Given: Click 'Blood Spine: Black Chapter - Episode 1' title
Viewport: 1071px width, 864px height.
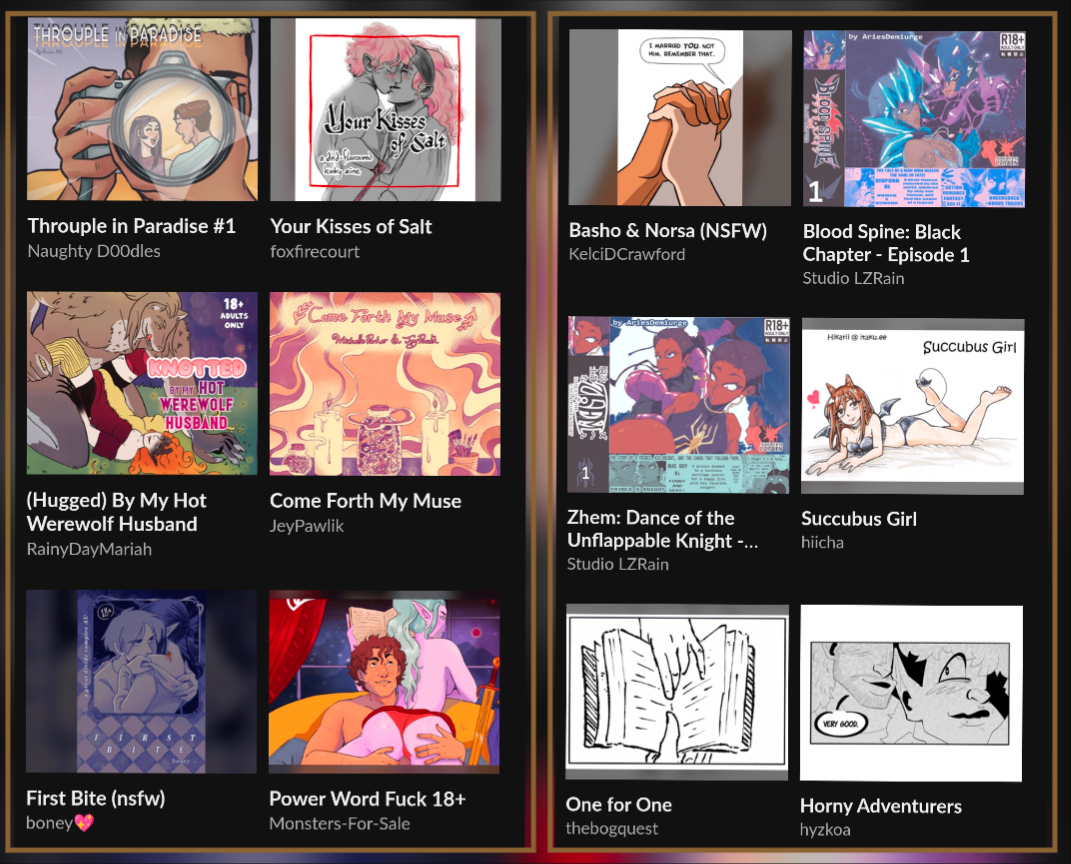Looking at the screenshot, I should (886, 243).
